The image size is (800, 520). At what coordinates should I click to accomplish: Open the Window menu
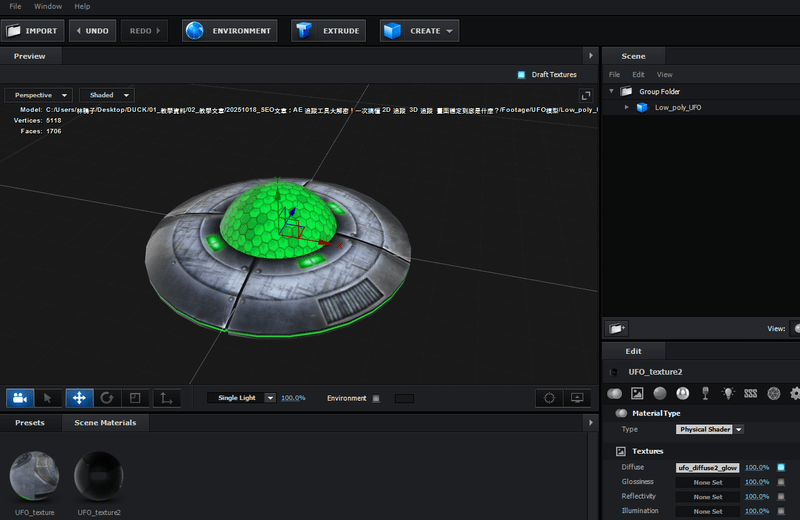[x=48, y=6]
